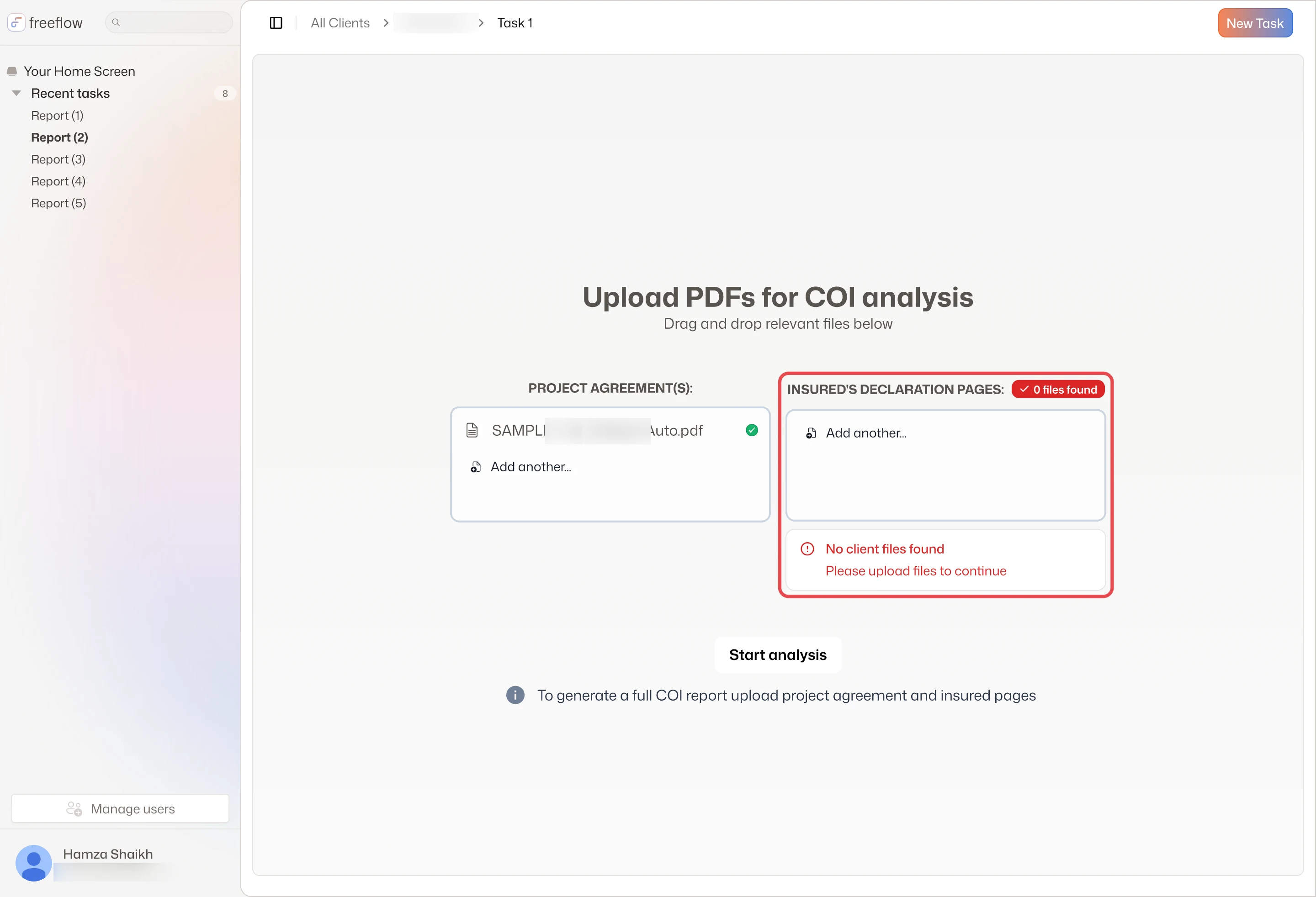Click the Please upload files to continue text
The width and height of the screenshot is (1316, 897).
(x=916, y=571)
